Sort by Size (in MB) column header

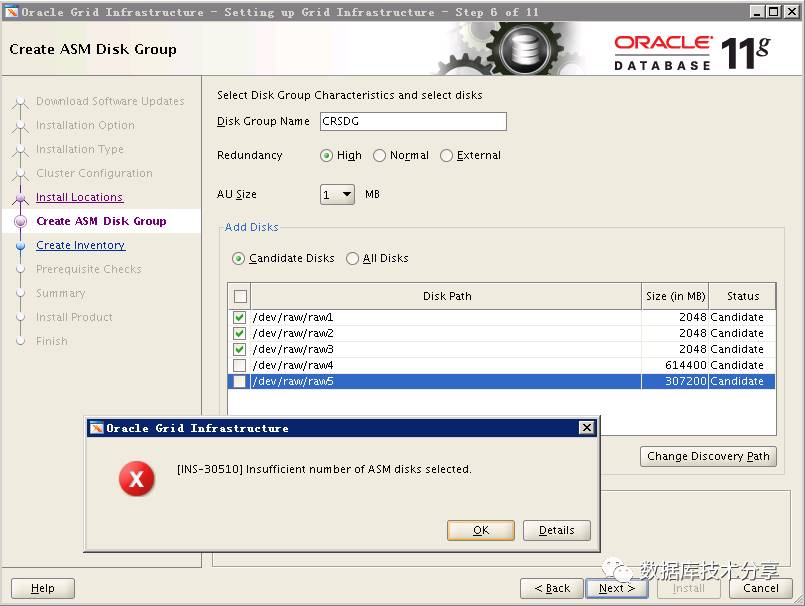point(675,296)
